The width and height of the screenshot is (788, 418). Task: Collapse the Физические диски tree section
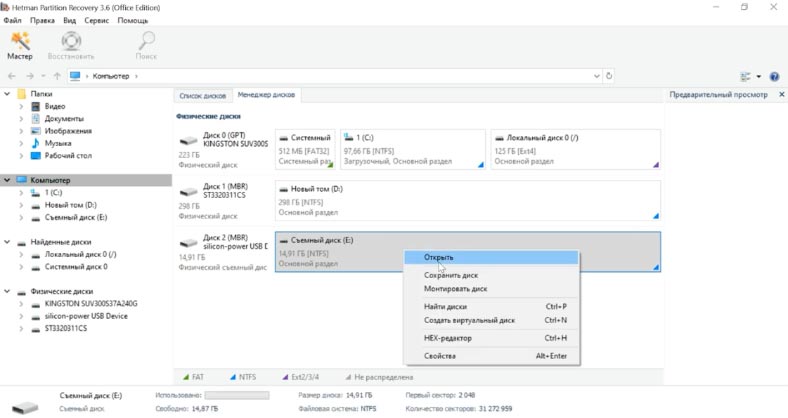tap(7, 291)
